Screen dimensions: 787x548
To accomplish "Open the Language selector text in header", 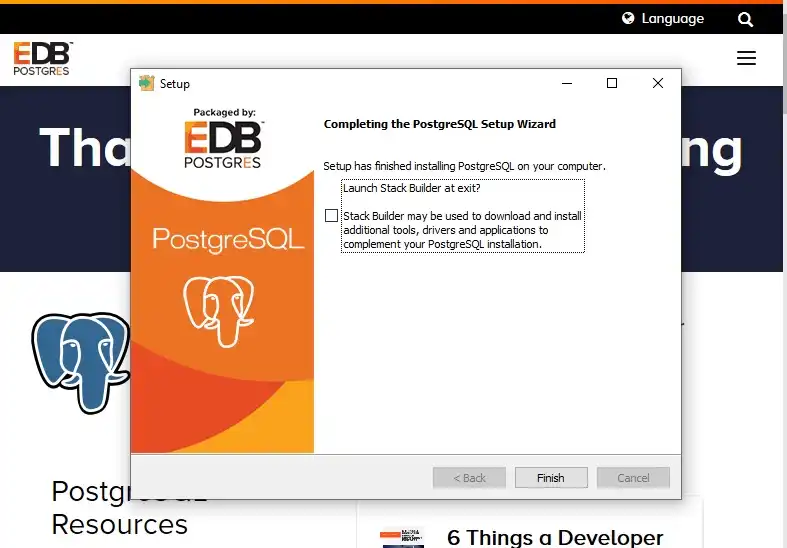I will 672,19.
